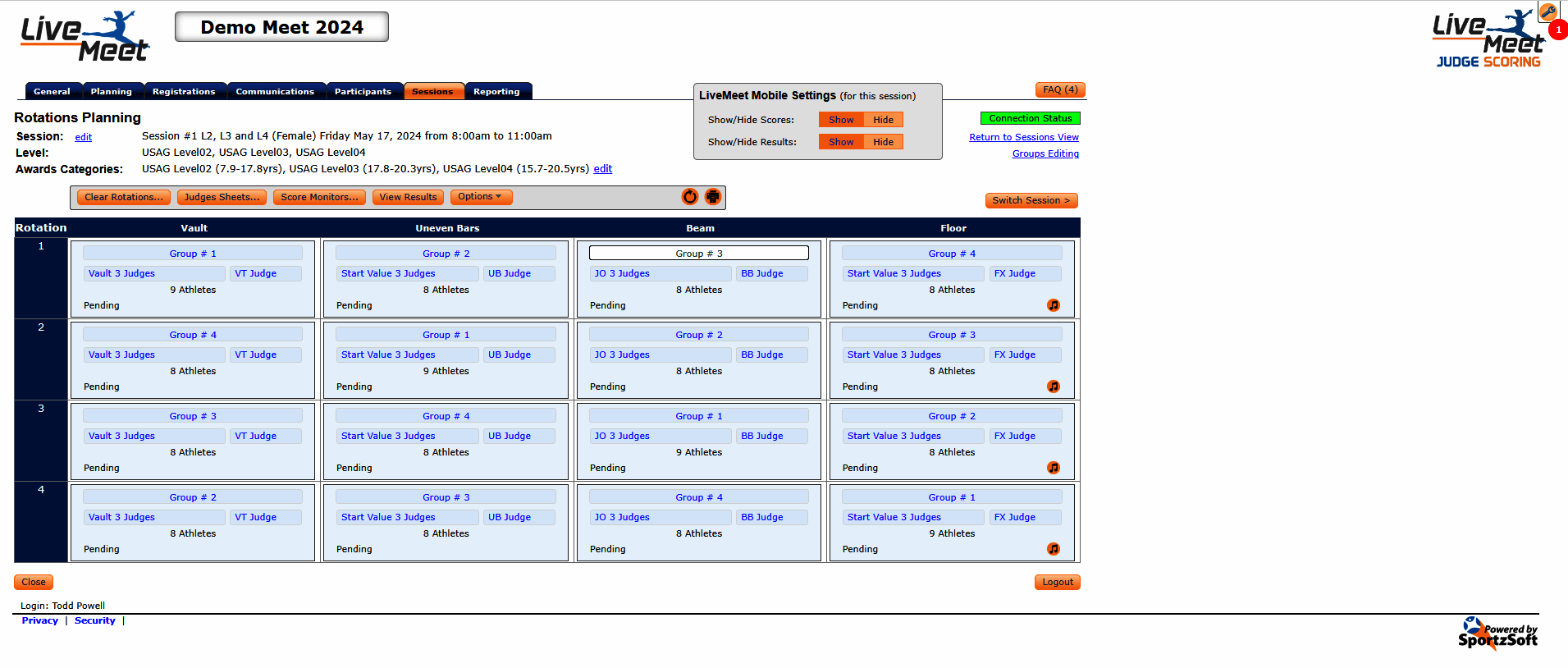Viewport: 1568px width, 668px height.
Task: Open the Score Monitors menu
Action: (319, 197)
